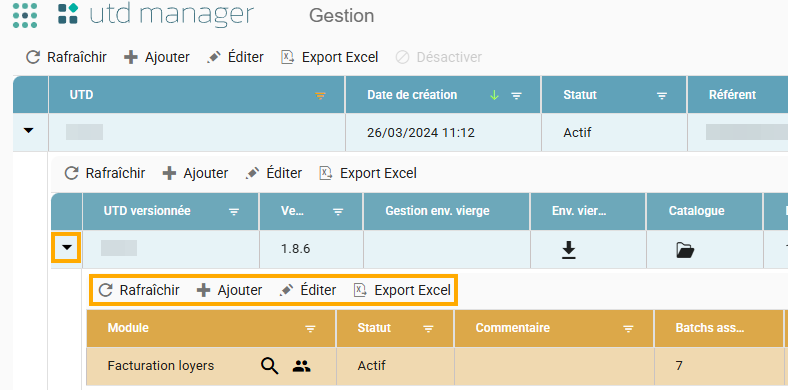
Task: Open filter on UTD versionnée column
Action: tap(234, 212)
